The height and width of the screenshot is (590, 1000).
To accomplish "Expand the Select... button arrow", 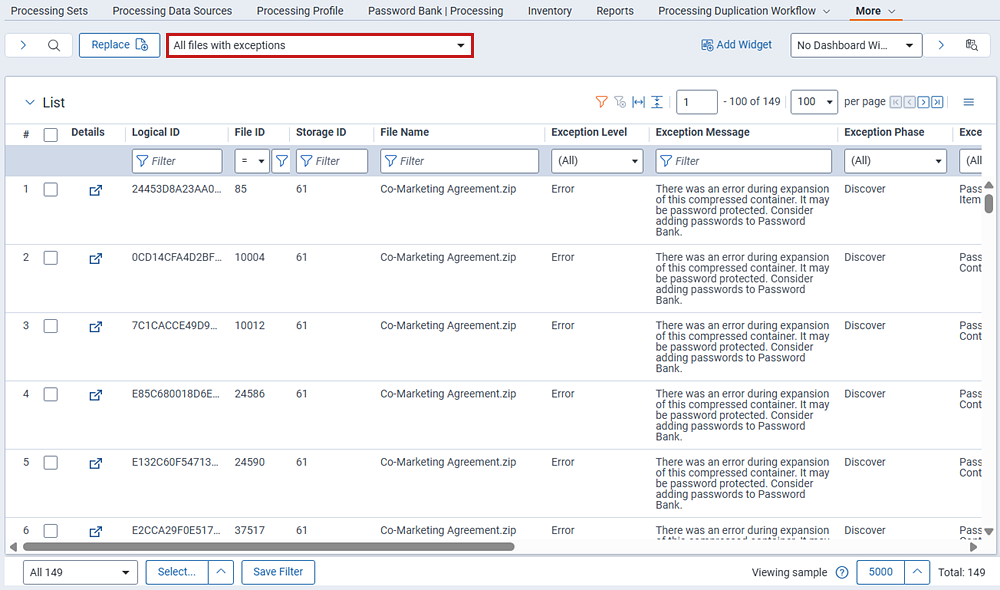I will click(x=221, y=572).
